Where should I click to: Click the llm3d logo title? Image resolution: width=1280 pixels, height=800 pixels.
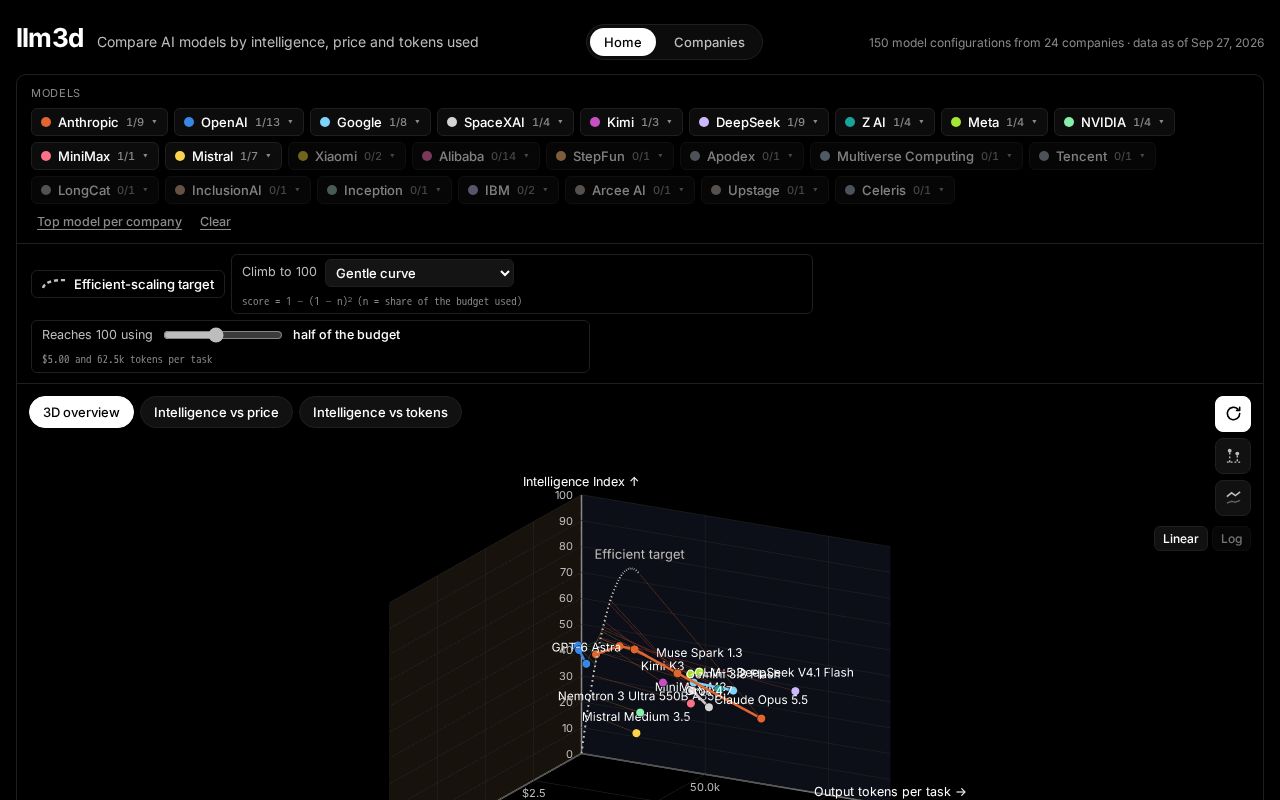pyautogui.click(x=50, y=39)
